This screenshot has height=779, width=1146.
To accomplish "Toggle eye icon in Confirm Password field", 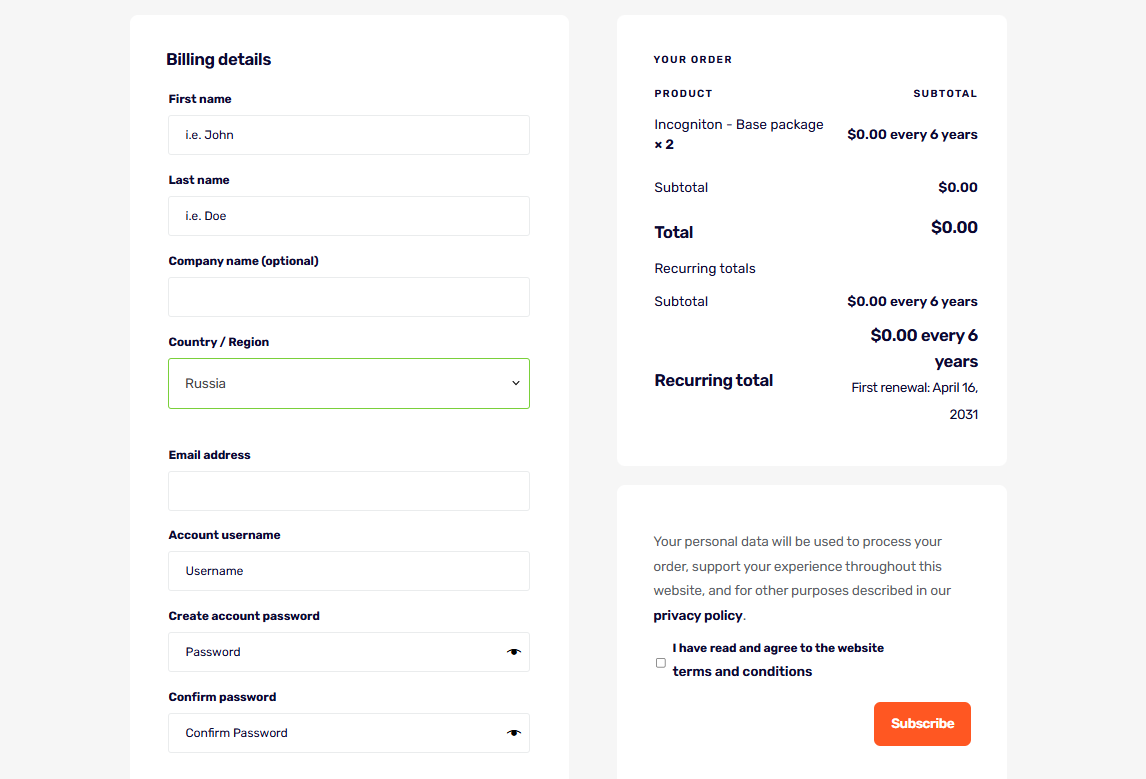I will pyautogui.click(x=514, y=733).
